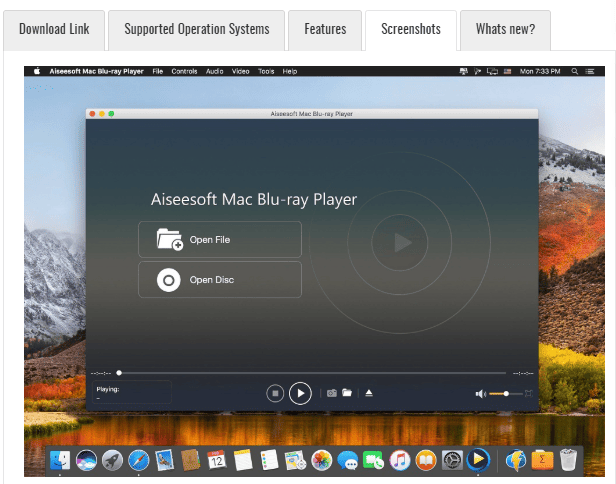Screen dimensions: 616x484
Task: Open the Features tab
Action: (x=325, y=30)
